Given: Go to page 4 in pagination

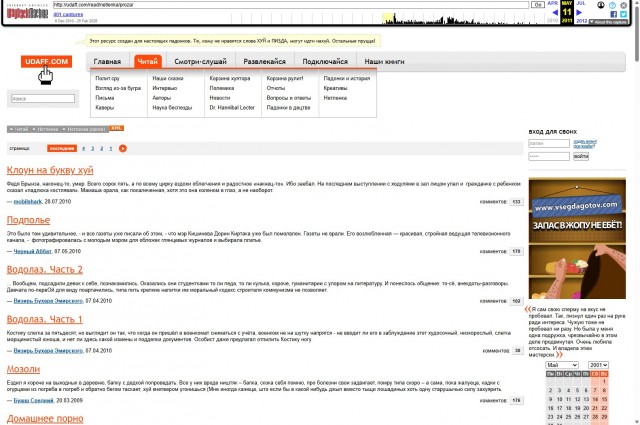Looking at the screenshot, I should (84, 149).
